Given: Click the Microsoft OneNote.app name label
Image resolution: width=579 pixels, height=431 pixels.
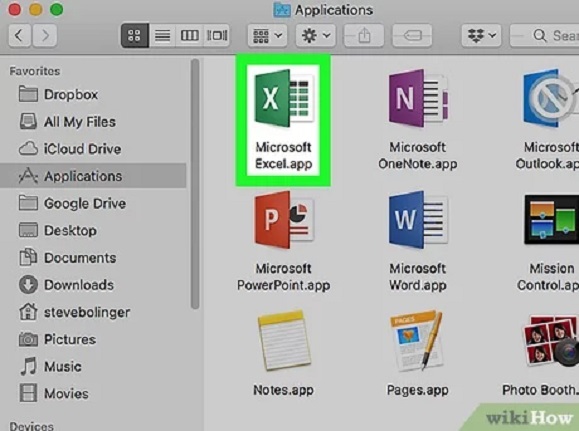Looking at the screenshot, I should [418, 155].
